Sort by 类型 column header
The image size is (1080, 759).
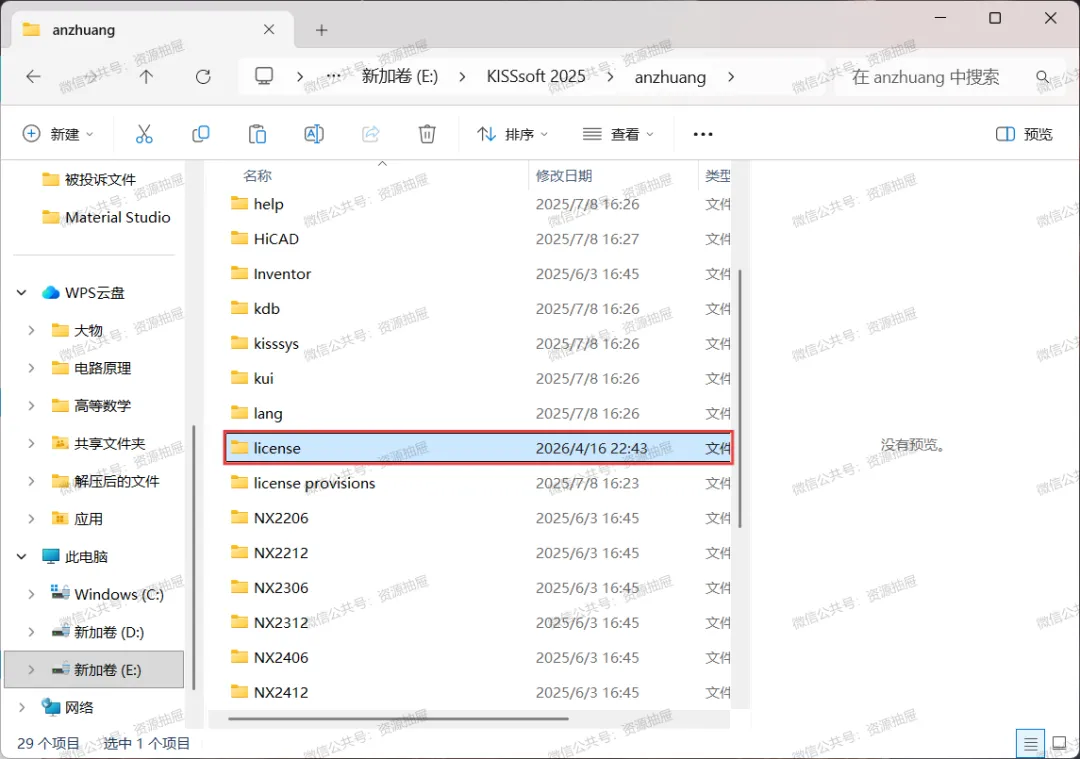(717, 176)
